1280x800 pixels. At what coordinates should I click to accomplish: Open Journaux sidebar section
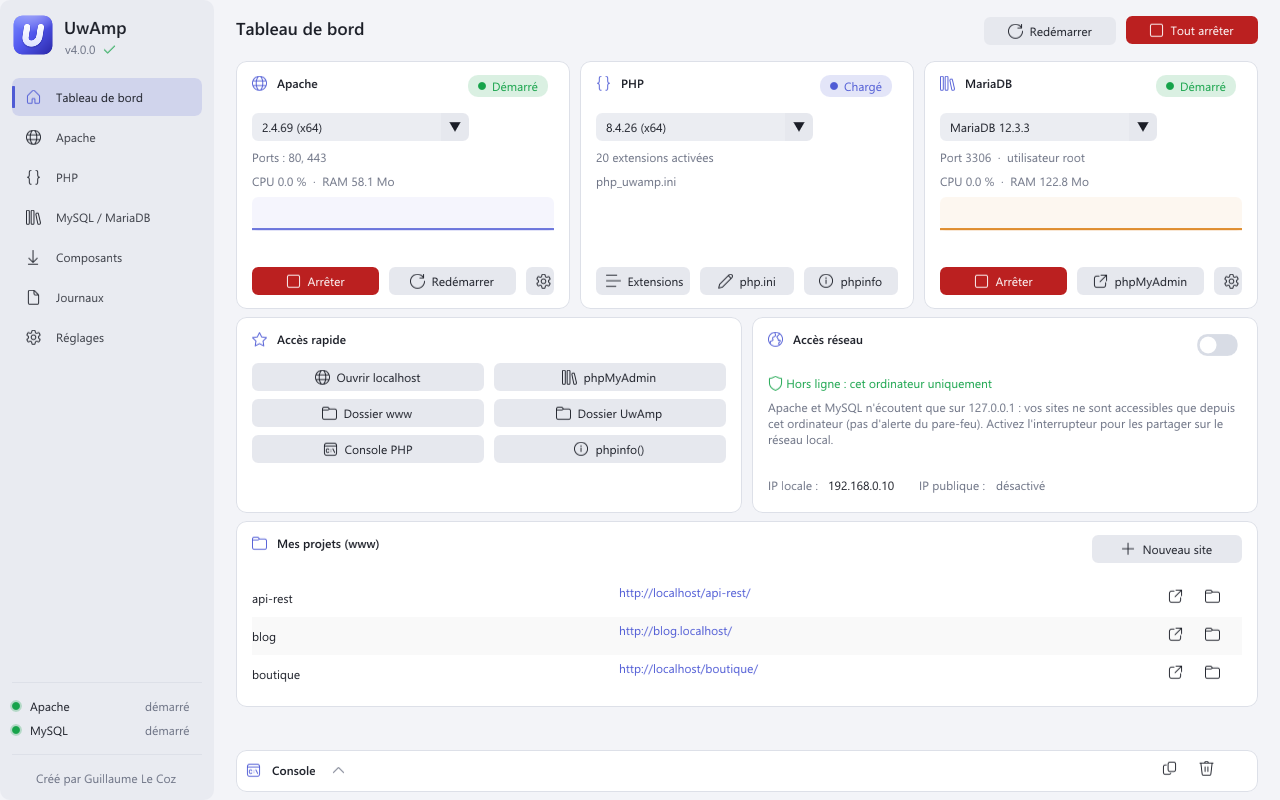(x=107, y=297)
